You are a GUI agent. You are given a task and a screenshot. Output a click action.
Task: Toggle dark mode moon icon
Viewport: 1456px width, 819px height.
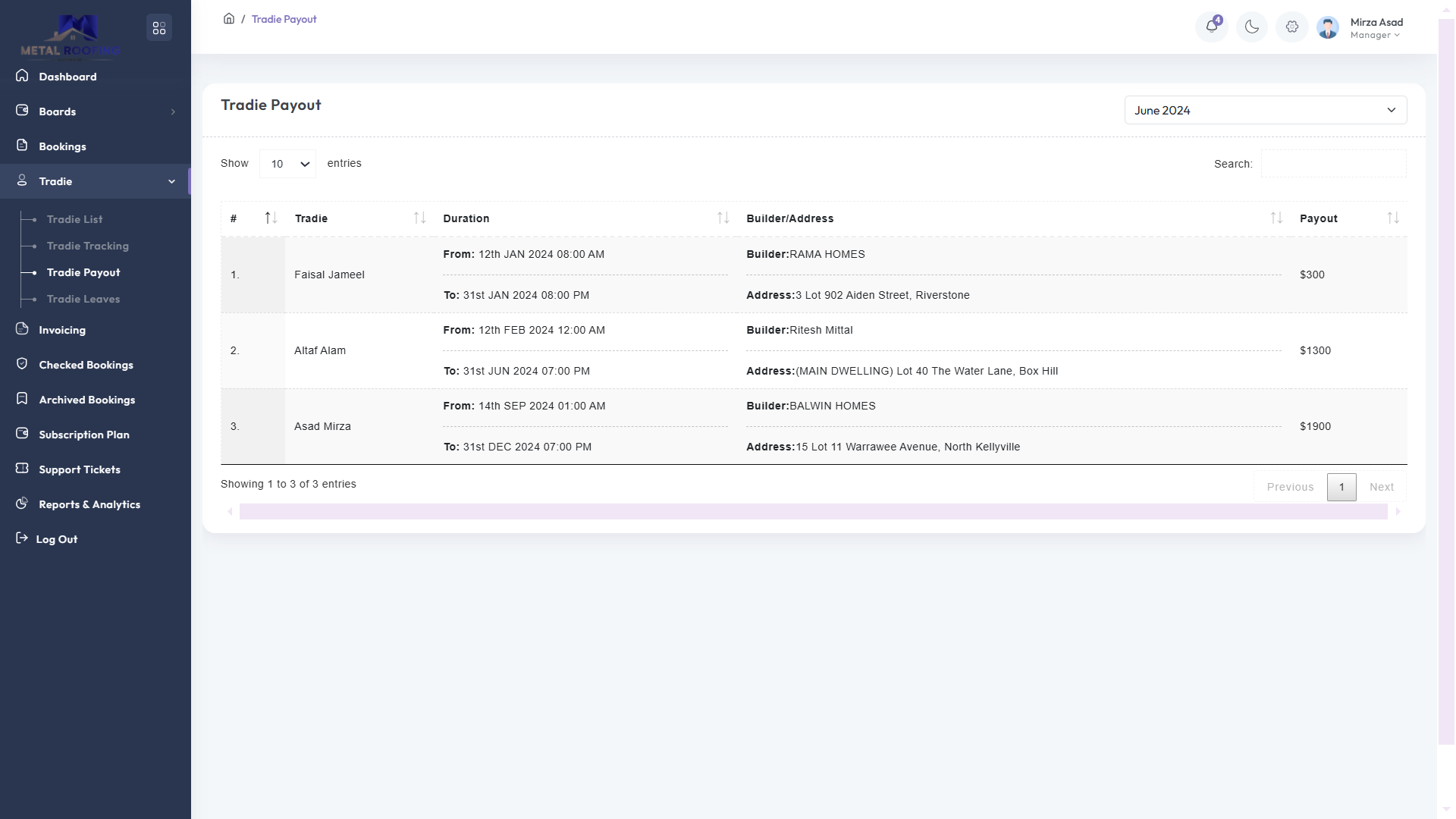[1252, 27]
